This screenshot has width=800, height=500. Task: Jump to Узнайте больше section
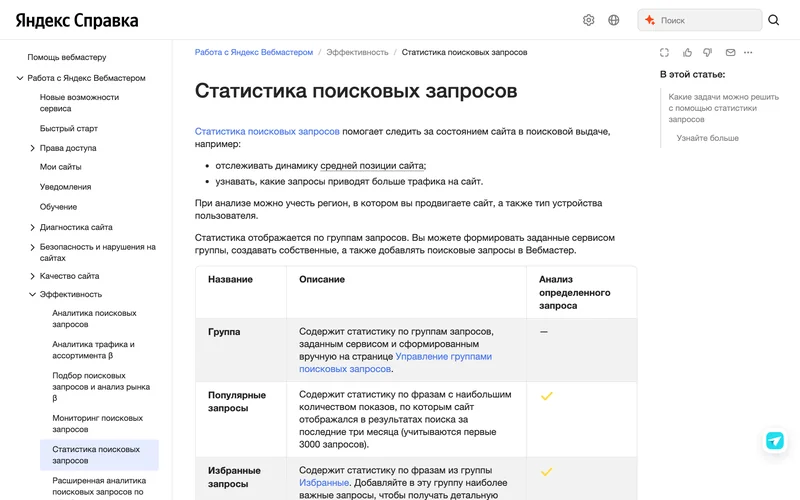pos(707,138)
